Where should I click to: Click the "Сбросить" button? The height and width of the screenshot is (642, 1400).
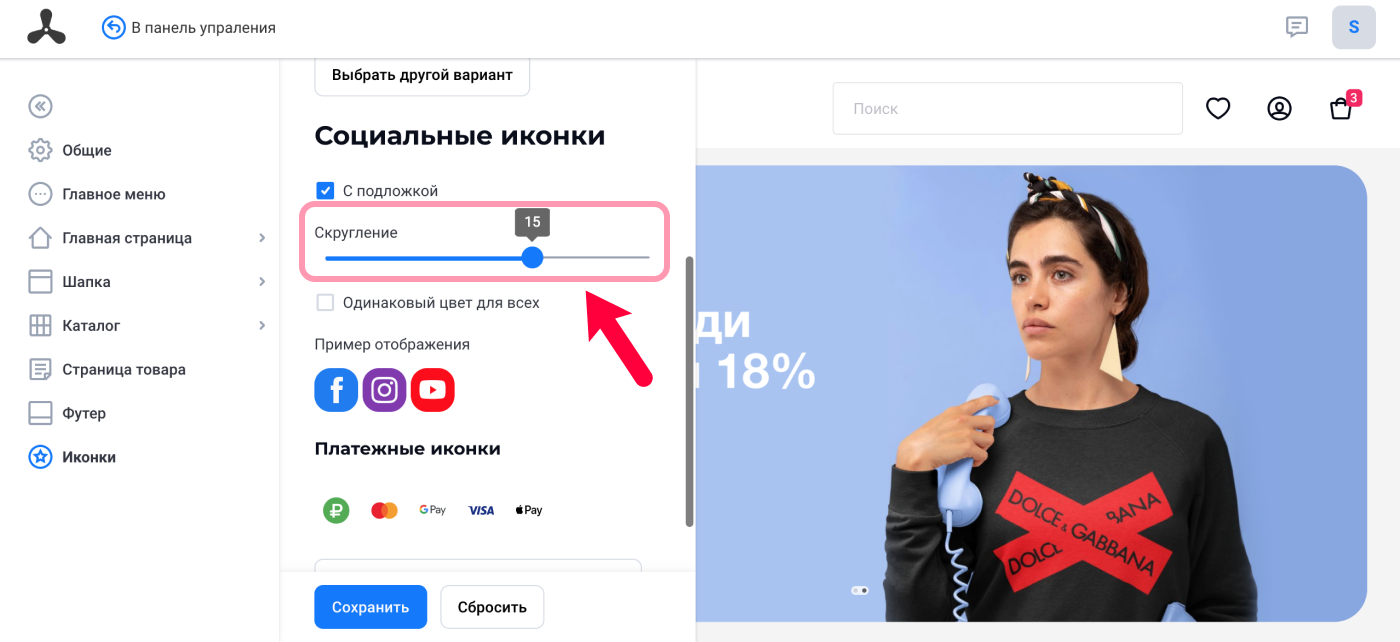[492, 607]
